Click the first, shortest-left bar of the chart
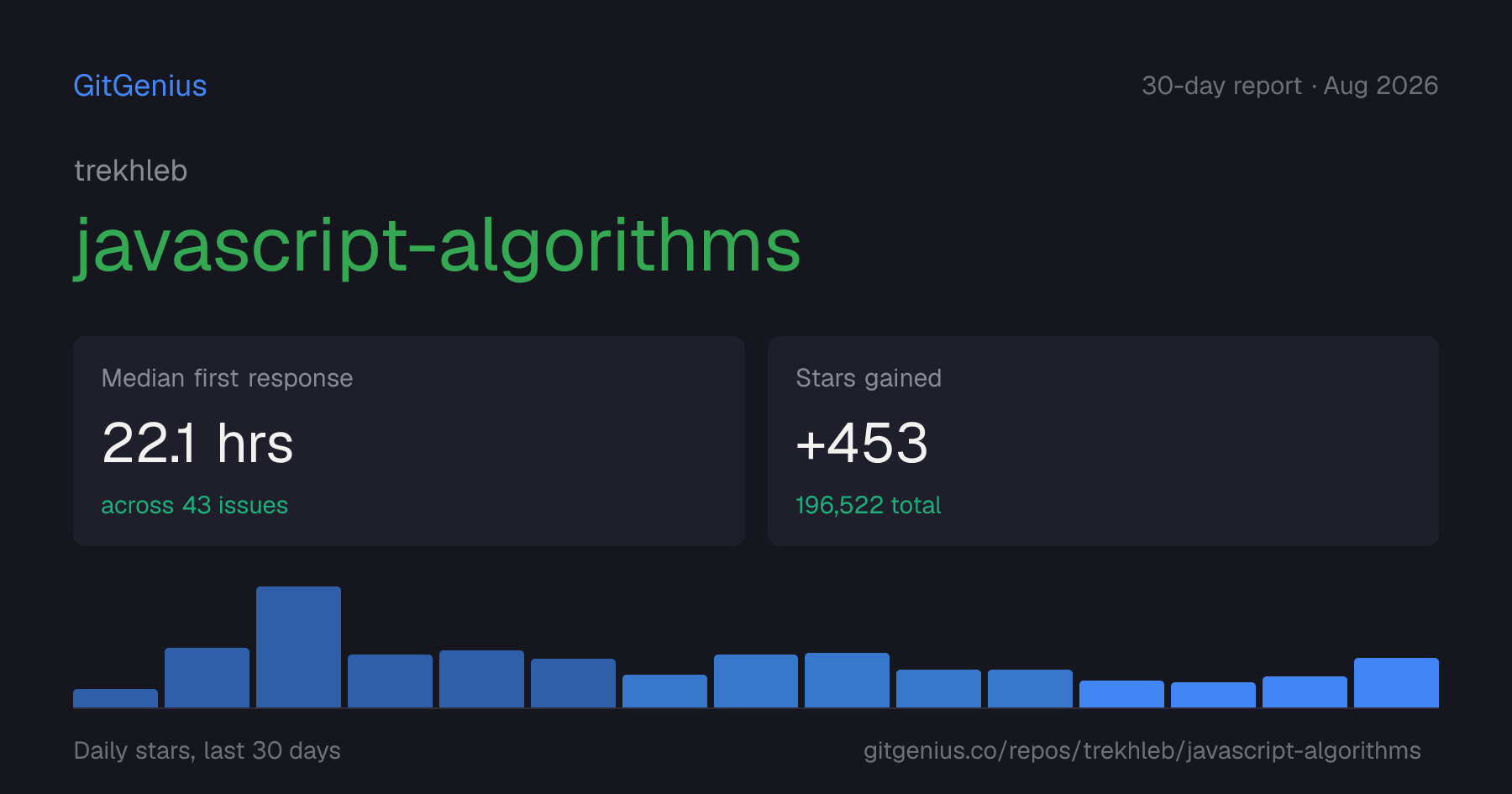Image resolution: width=1512 pixels, height=794 pixels. (115, 698)
